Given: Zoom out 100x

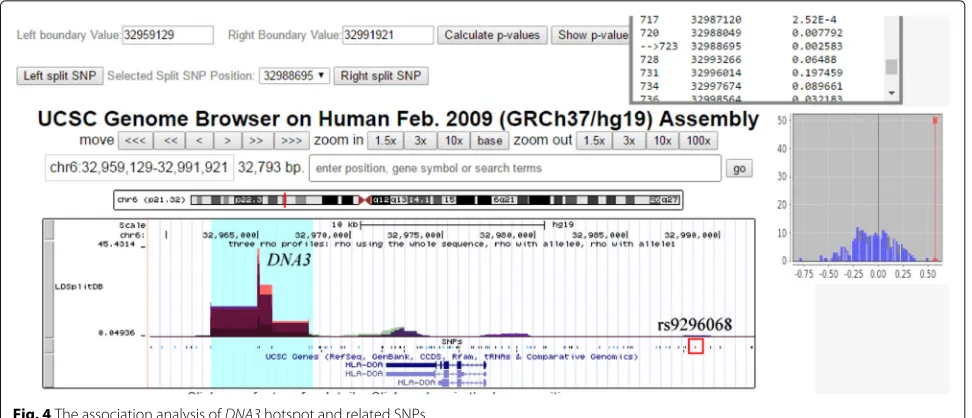Looking at the screenshot, I should (699, 141).
